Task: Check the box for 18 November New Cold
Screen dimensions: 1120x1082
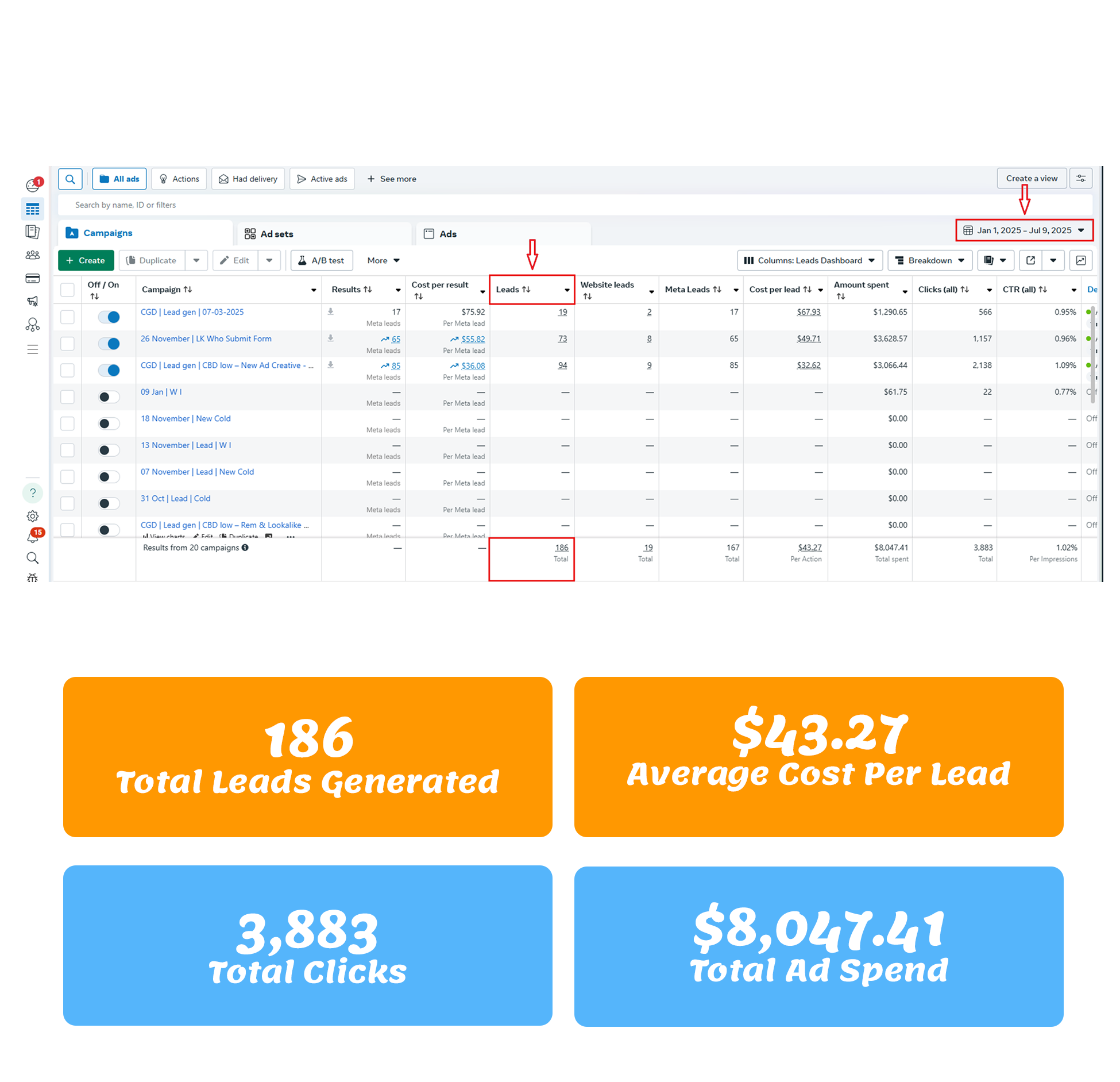Action: pyautogui.click(x=67, y=423)
